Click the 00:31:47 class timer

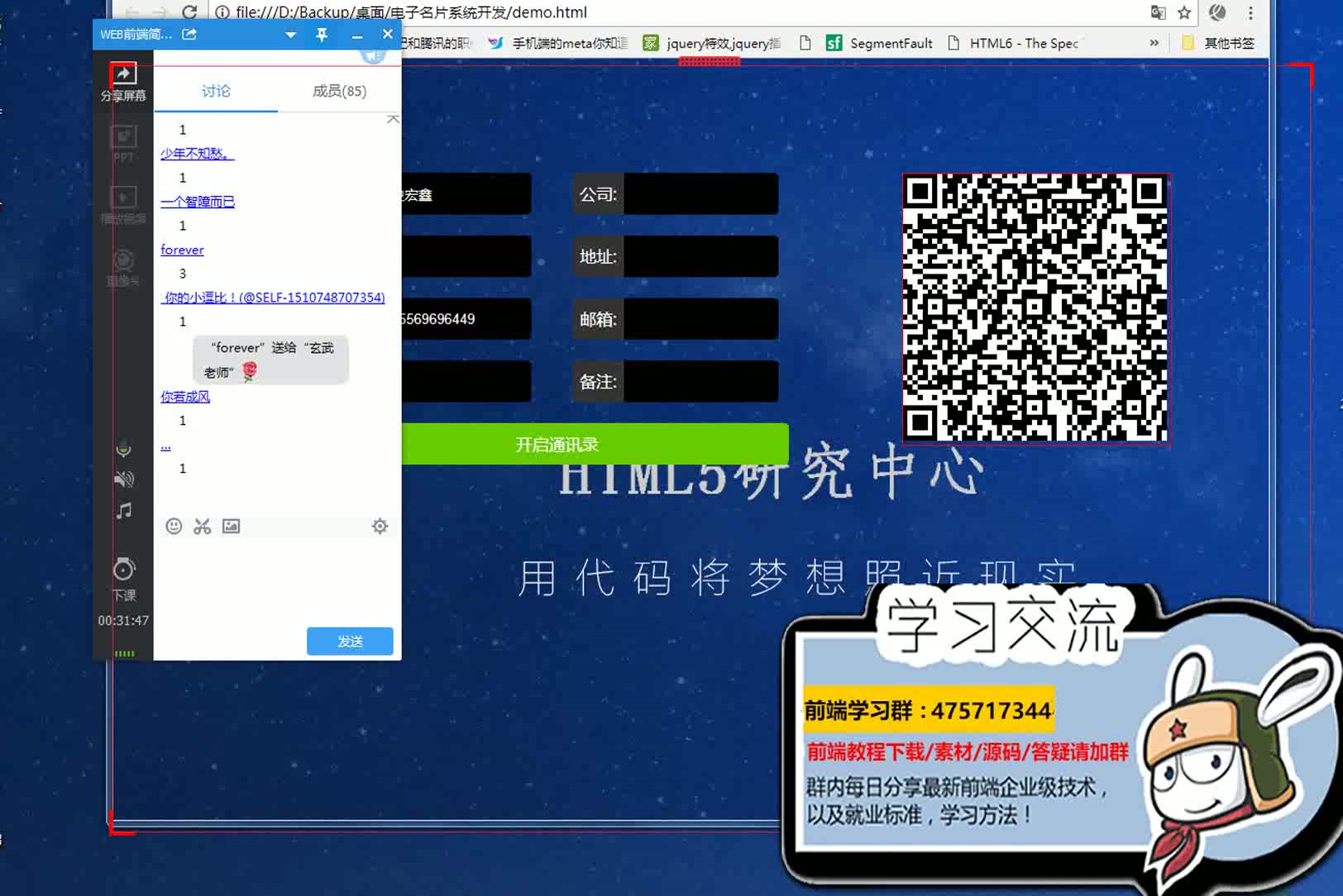(123, 620)
